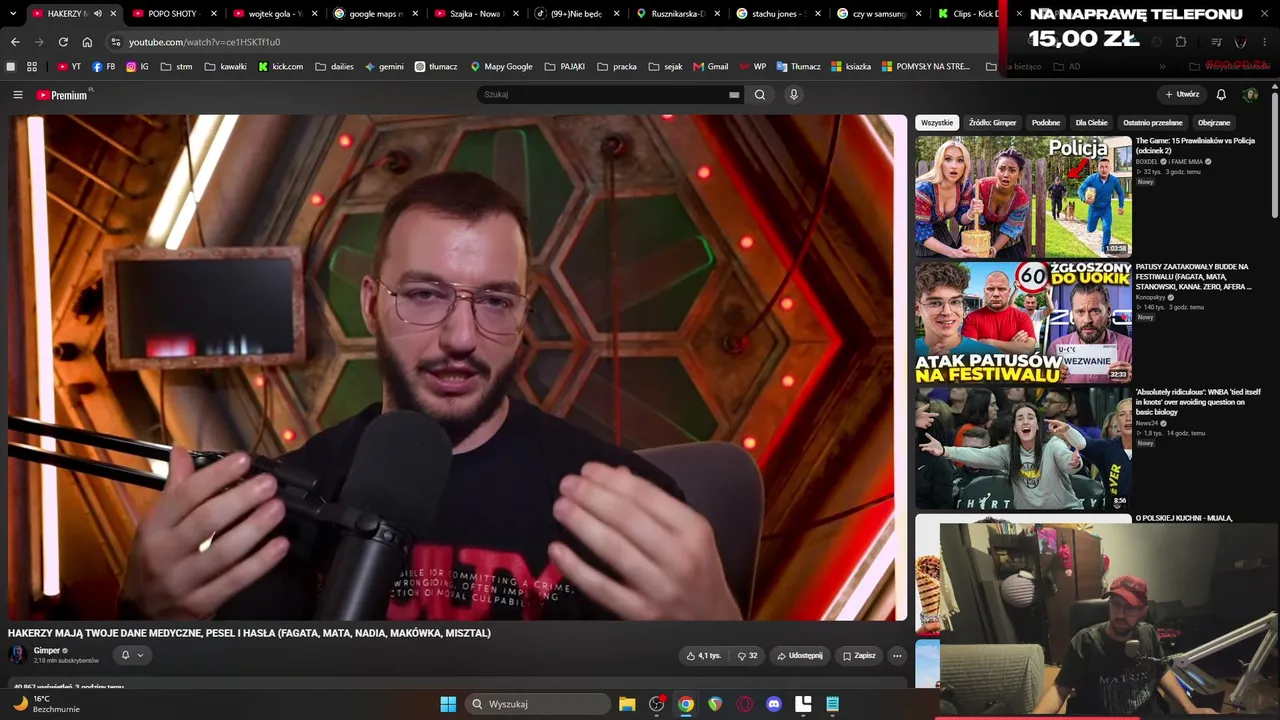Click the Zapisz save button
Viewport: 1280px width, 720px height.
pyautogui.click(x=859, y=656)
